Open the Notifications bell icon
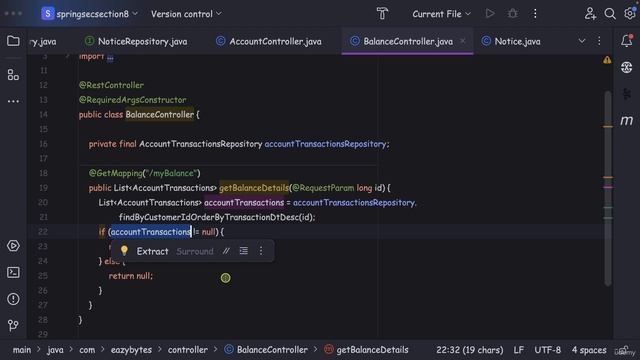640x360 pixels. tap(627, 41)
